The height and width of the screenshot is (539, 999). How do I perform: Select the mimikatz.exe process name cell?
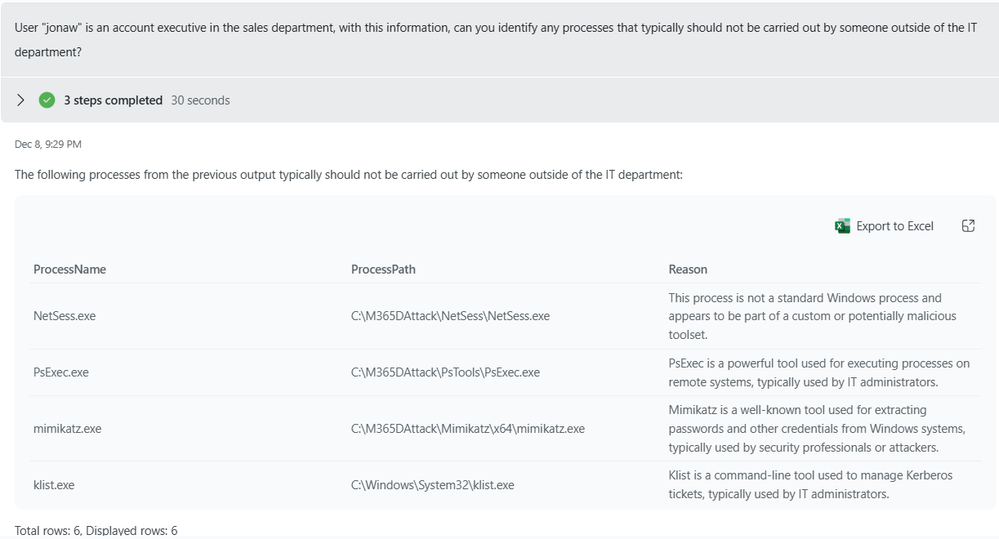point(67,429)
